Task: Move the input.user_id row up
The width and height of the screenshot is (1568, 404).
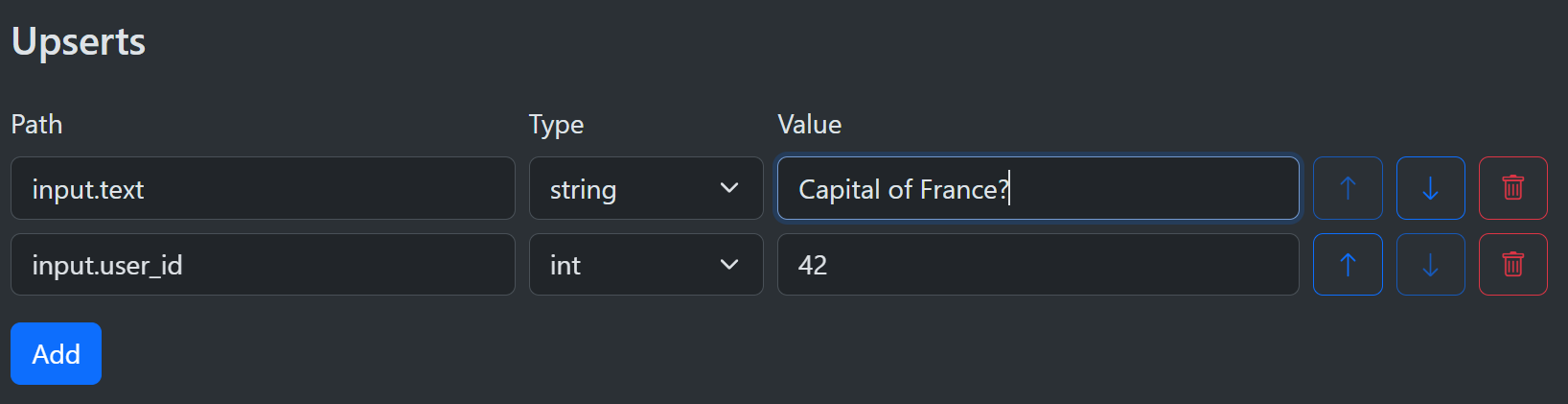Action: [1348, 265]
